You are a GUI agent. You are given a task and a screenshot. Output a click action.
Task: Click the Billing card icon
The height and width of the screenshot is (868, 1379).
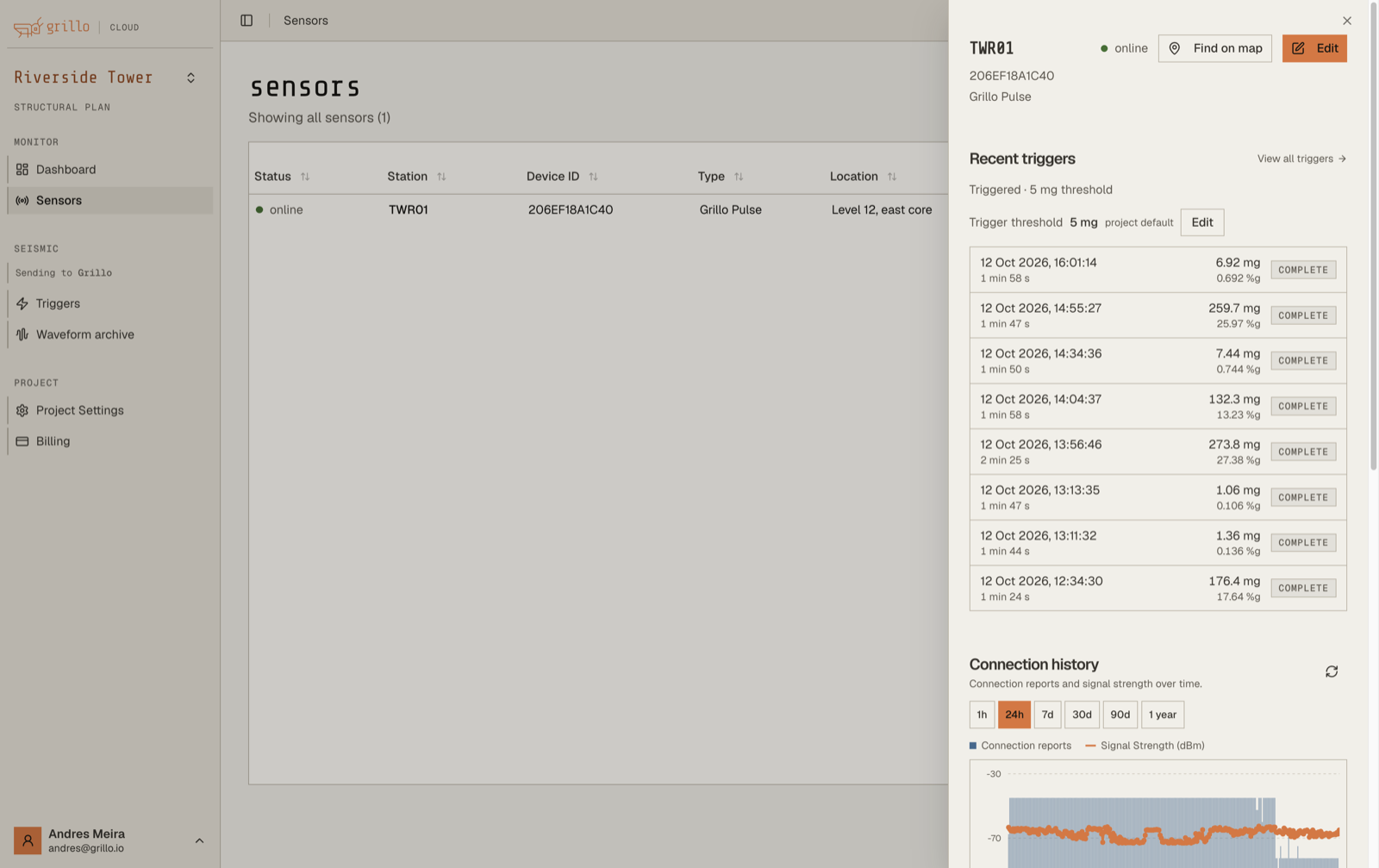(22, 441)
